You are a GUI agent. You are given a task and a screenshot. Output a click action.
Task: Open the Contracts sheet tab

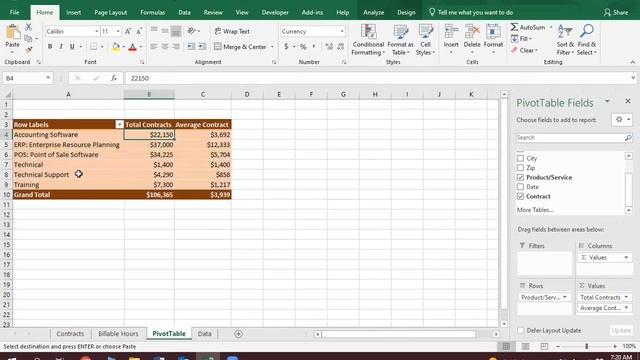pos(70,334)
